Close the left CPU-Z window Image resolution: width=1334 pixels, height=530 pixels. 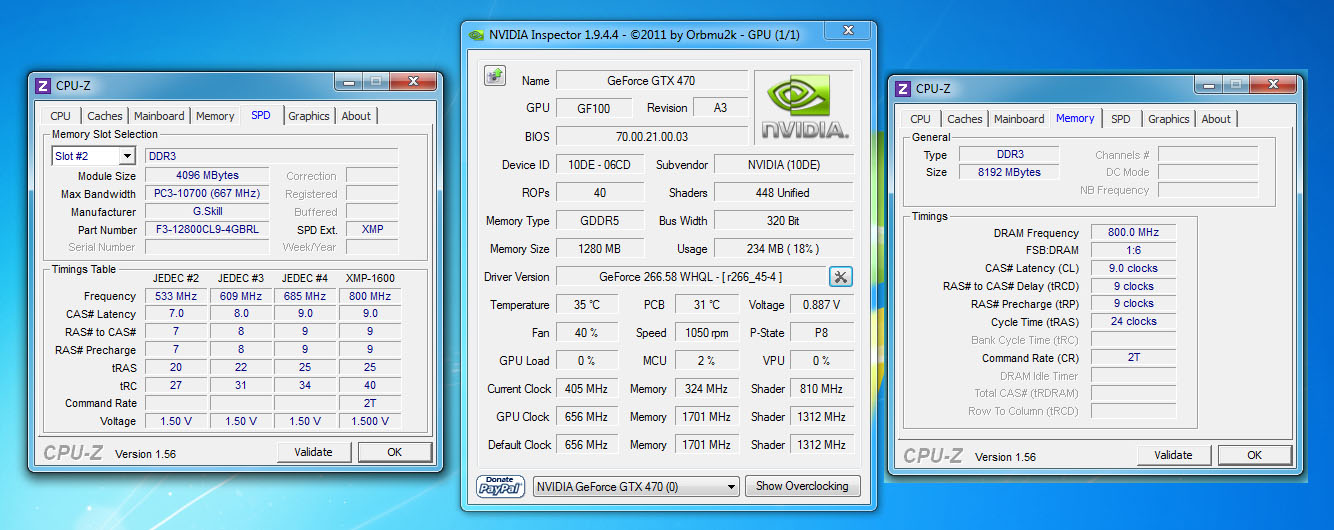413,82
